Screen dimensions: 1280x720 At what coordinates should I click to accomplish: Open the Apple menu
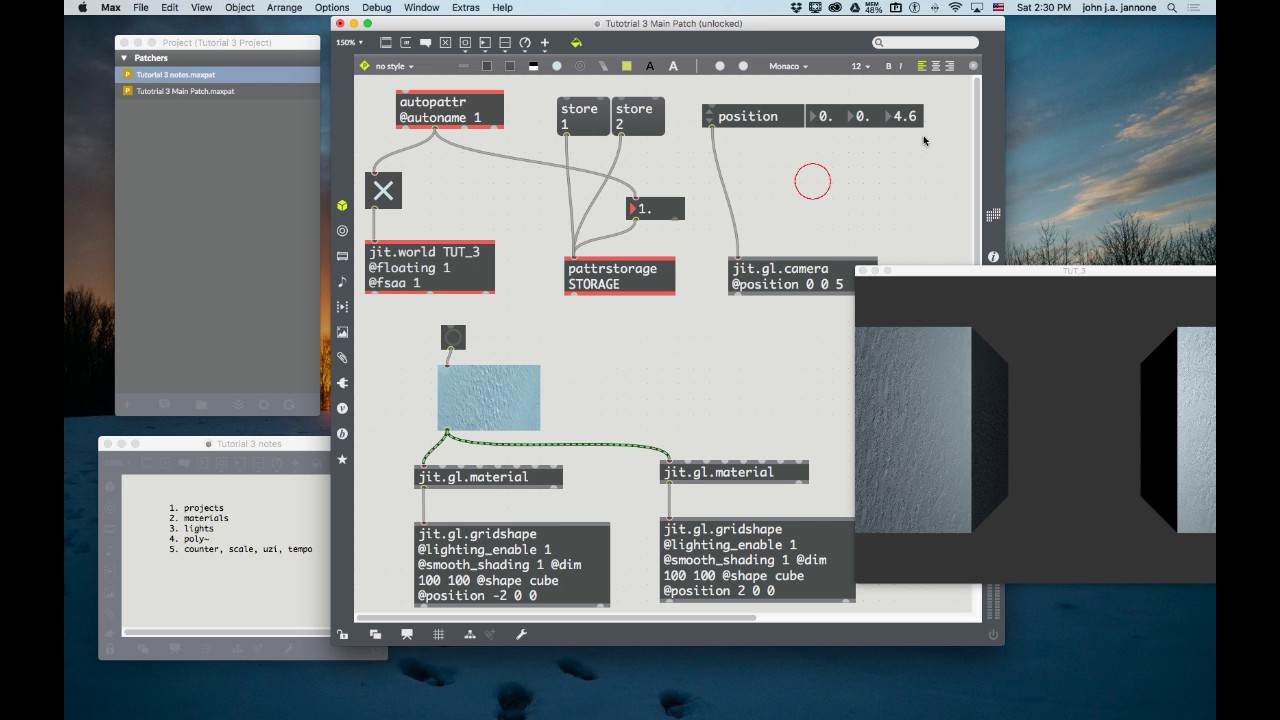(x=83, y=7)
